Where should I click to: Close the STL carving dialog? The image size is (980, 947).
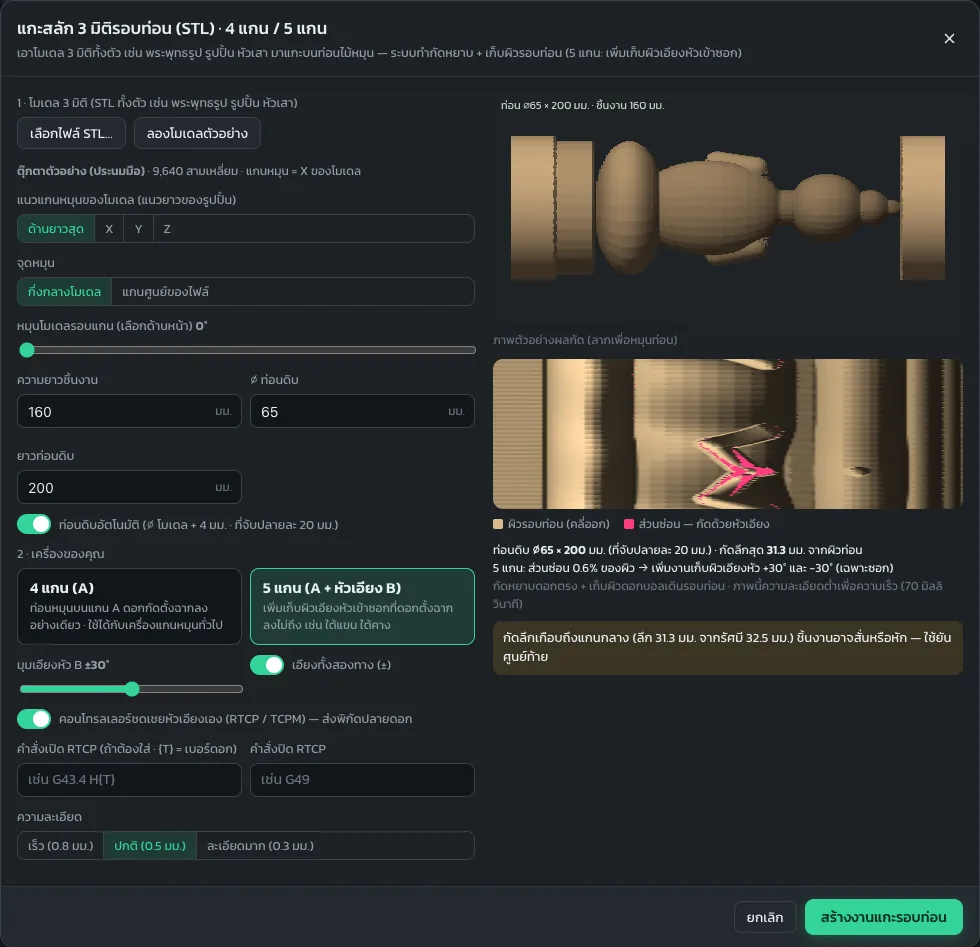(x=949, y=39)
